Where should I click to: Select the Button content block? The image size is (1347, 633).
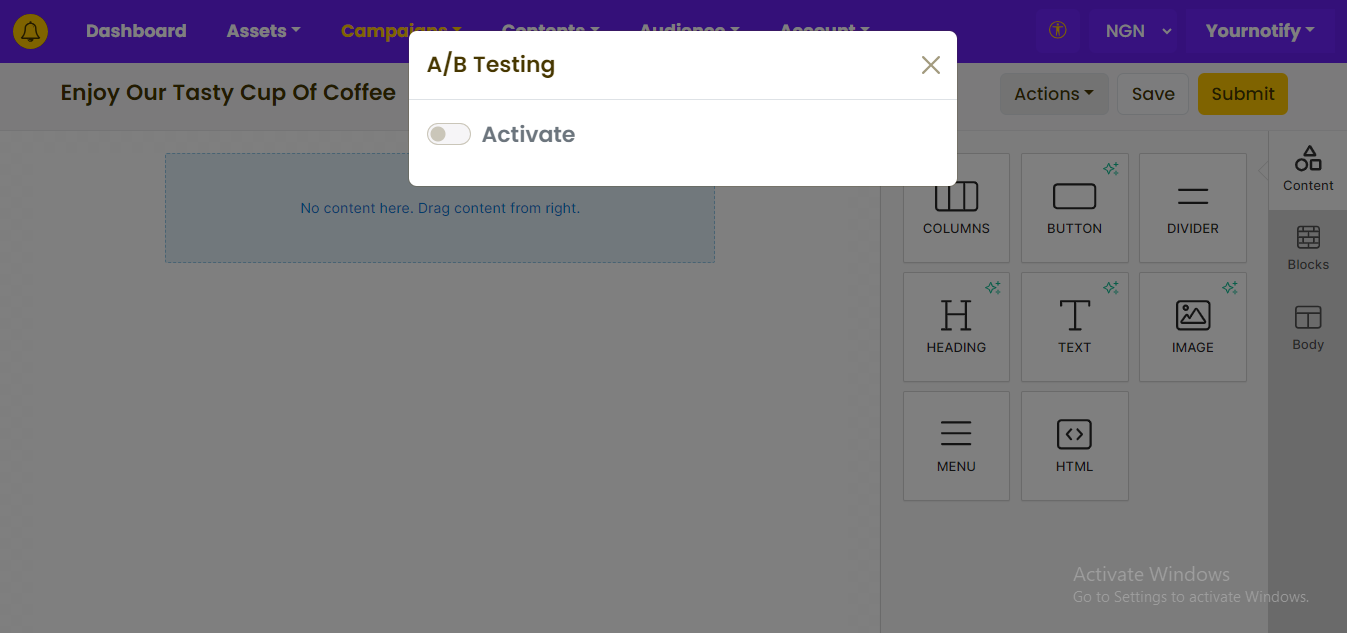click(x=1074, y=208)
